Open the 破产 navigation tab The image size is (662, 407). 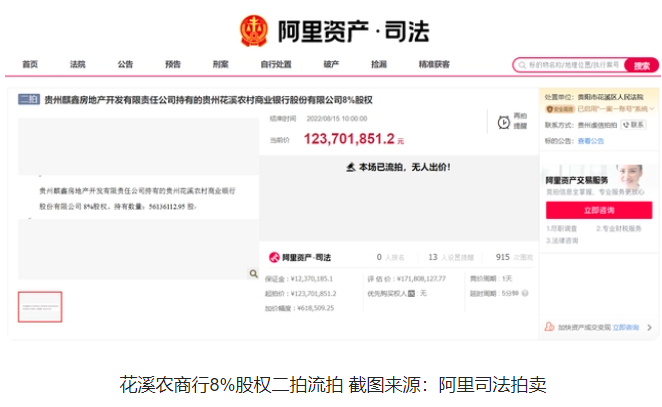pyautogui.click(x=331, y=64)
